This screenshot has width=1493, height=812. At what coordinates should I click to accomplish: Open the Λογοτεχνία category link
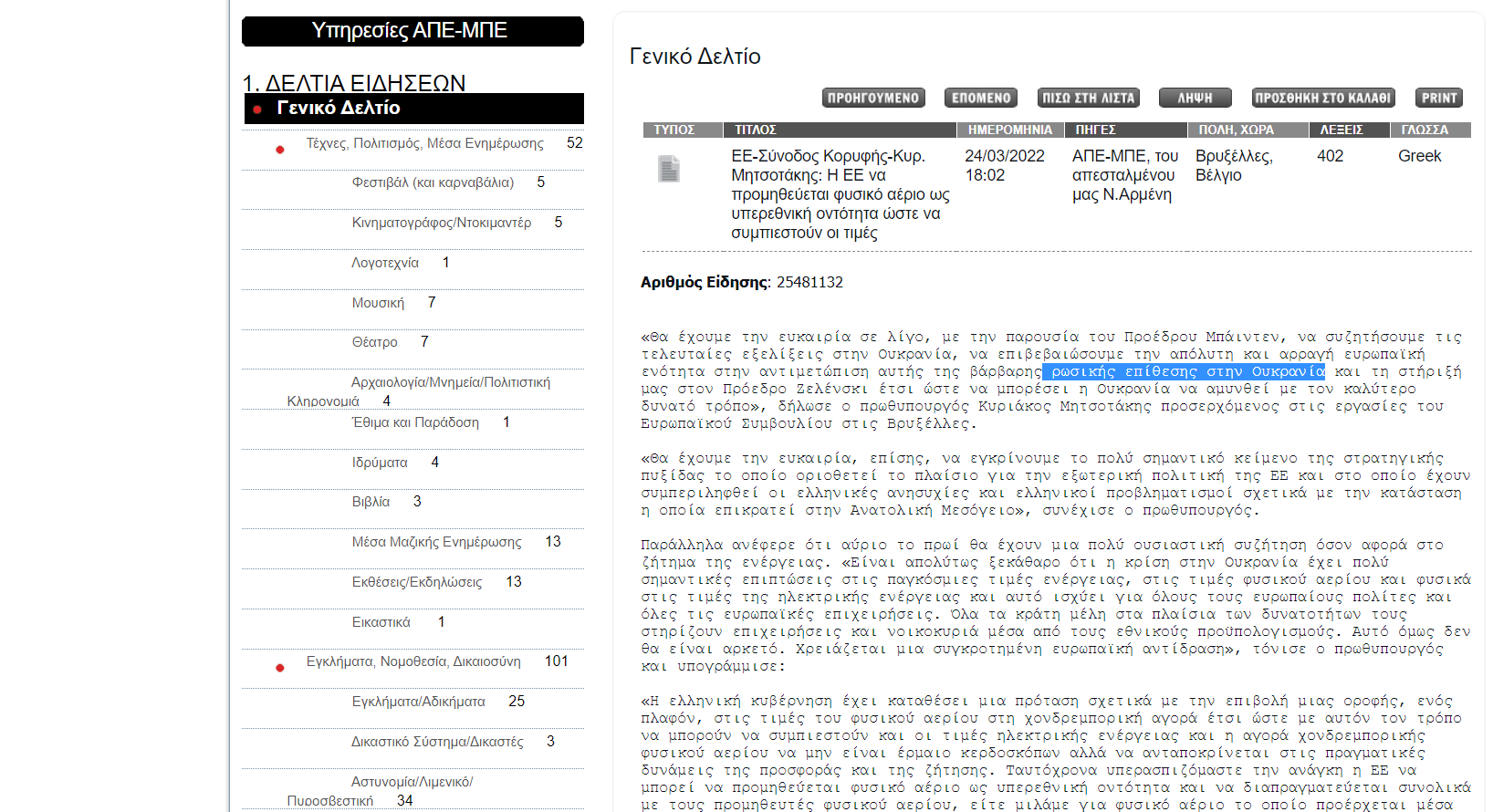385,263
